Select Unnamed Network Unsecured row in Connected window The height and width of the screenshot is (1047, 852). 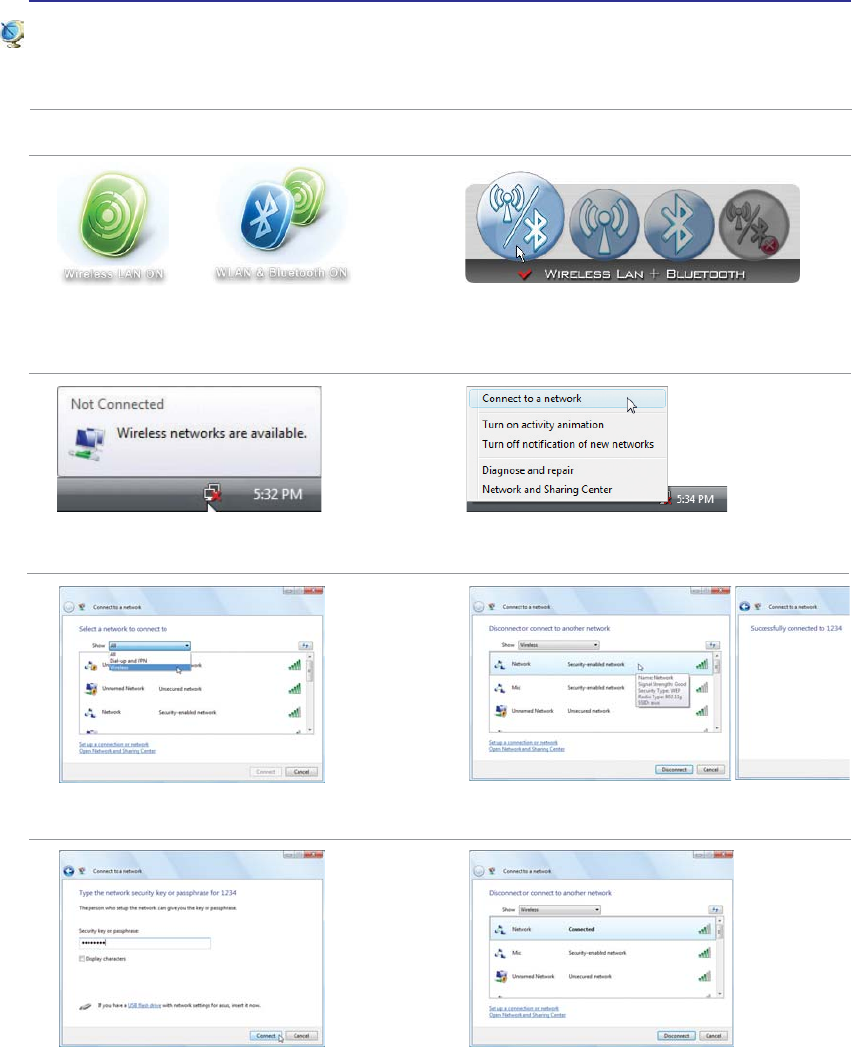coord(603,976)
